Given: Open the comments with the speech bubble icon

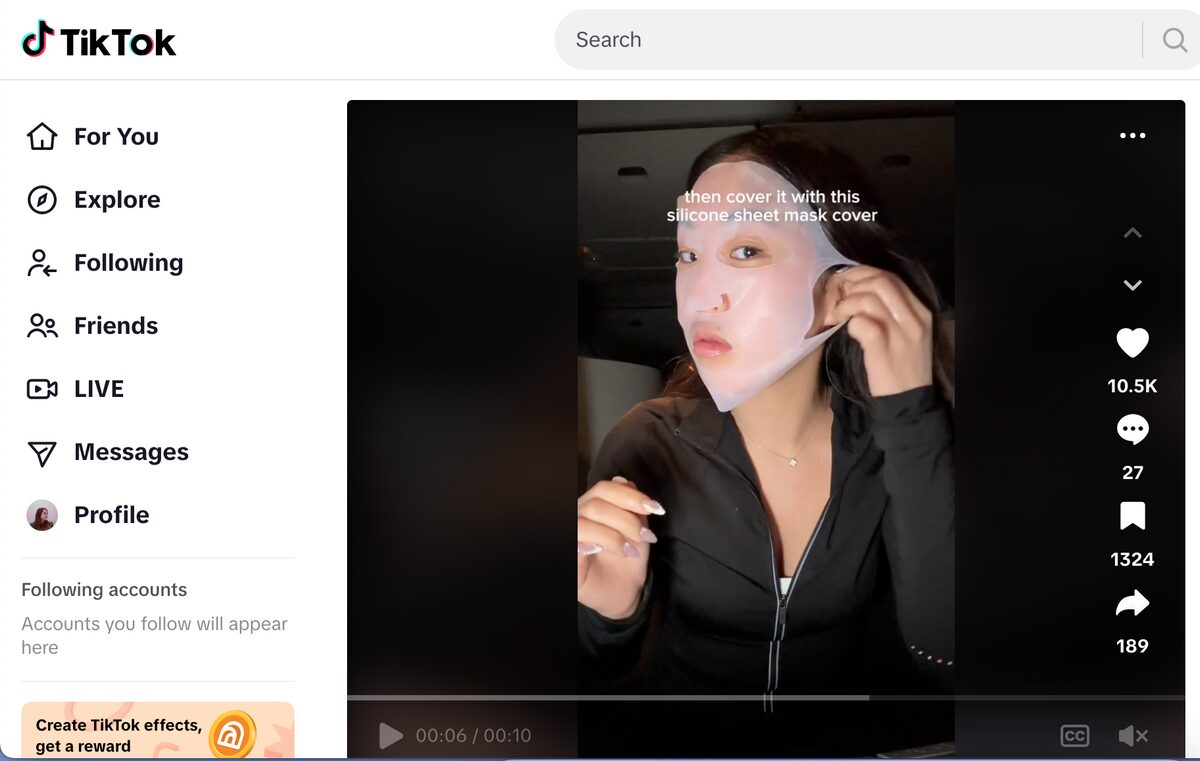Looking at the screenshot, I should point(1132,429).
